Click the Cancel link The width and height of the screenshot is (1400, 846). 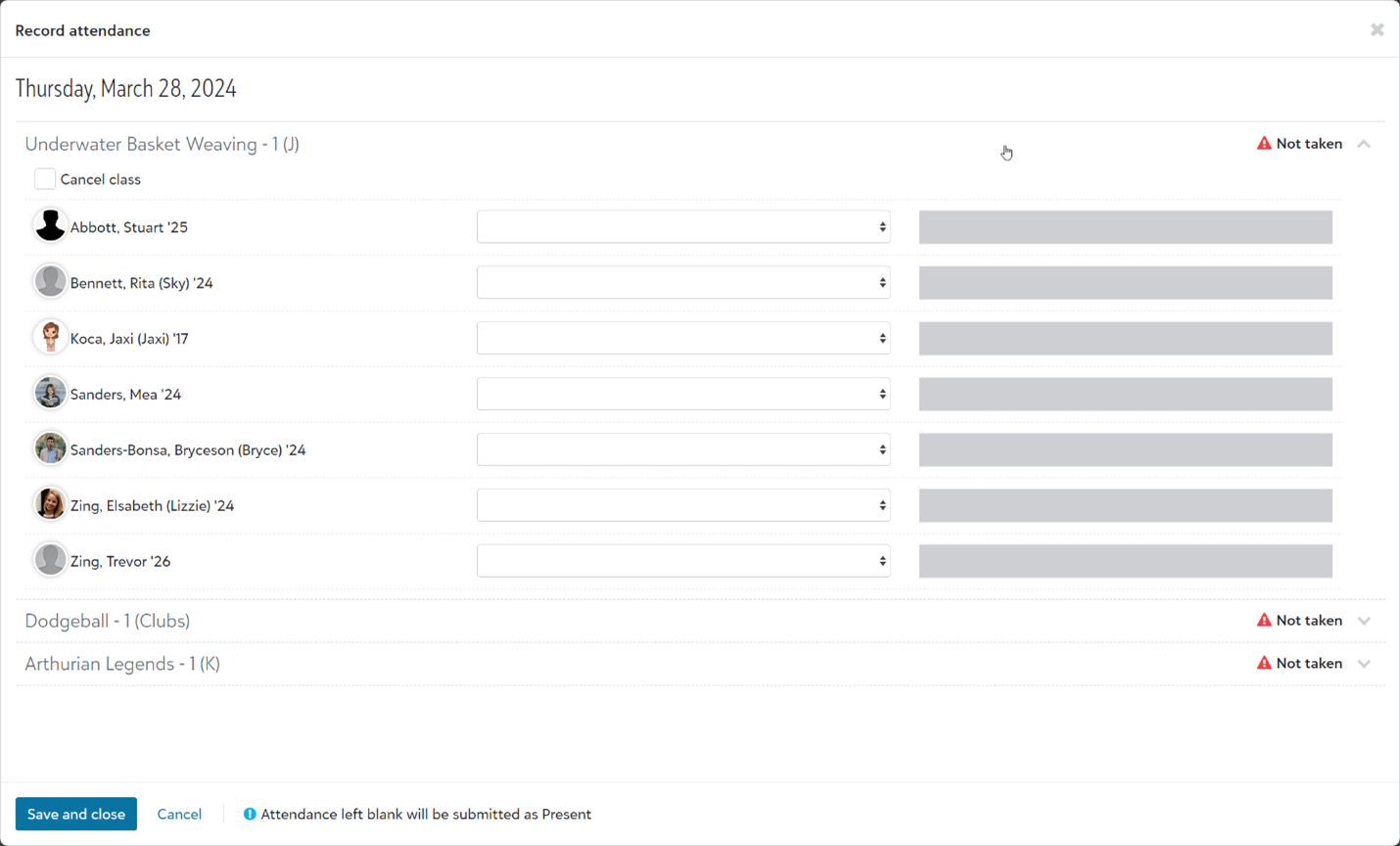(x=179, y=815)
